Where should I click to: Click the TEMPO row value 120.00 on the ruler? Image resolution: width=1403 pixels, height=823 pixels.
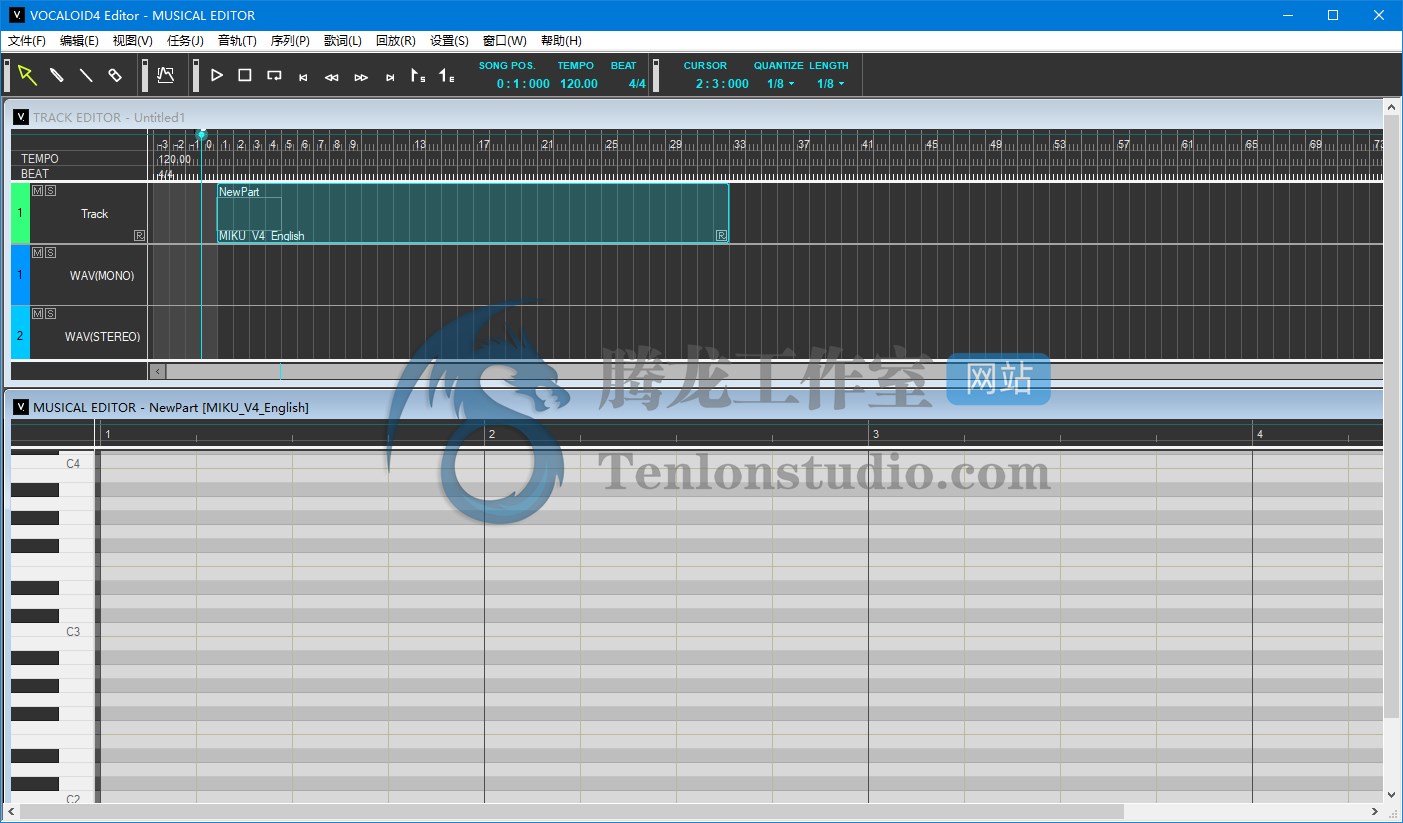(x=174, y=159)
